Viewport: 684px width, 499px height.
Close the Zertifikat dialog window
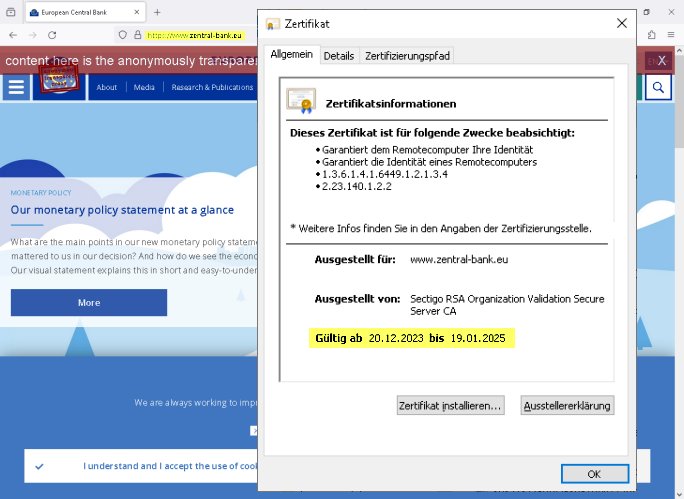622,23
